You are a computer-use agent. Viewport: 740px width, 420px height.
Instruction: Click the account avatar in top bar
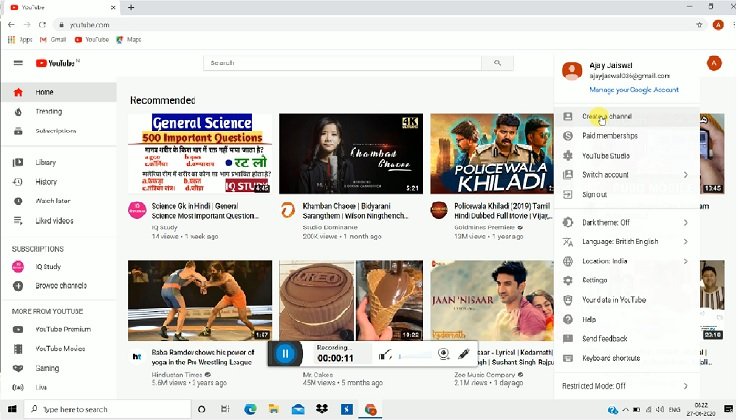click(713, 63)
